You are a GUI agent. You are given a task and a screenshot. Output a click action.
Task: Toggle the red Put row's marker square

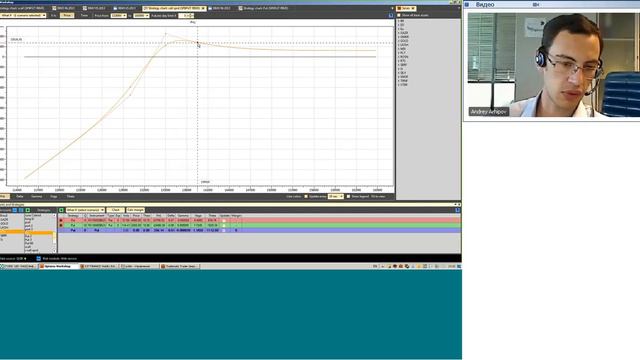[x=61, y=220]
